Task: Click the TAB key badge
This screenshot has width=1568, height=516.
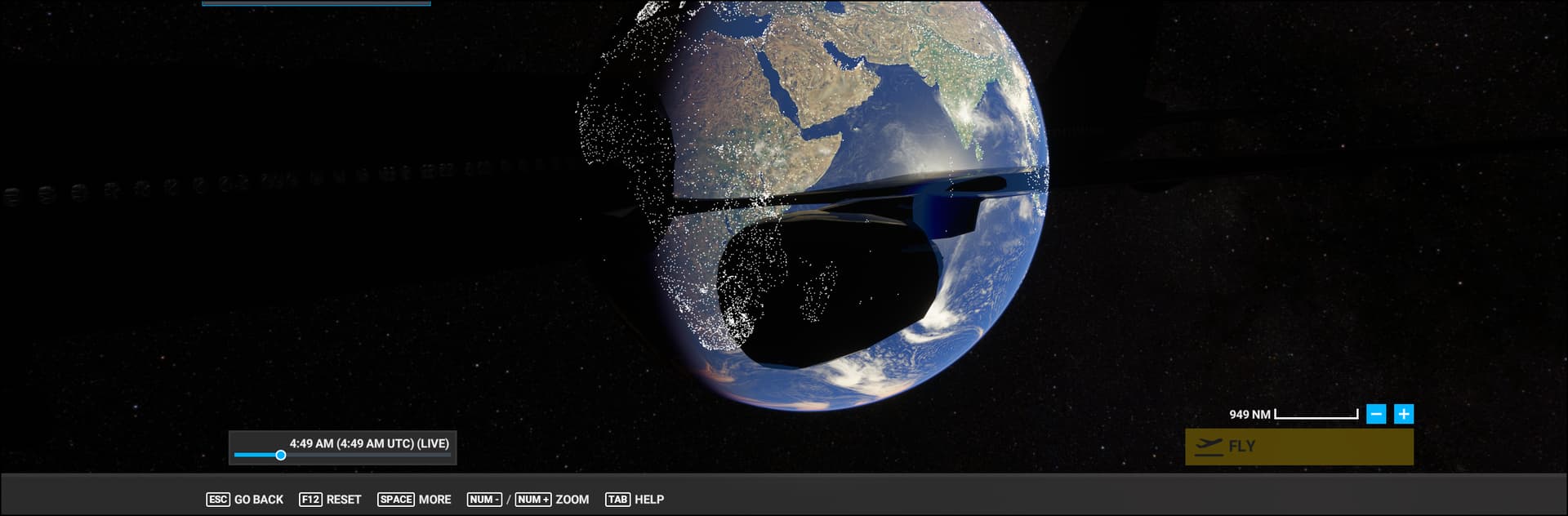Action: tap(617, 499)
